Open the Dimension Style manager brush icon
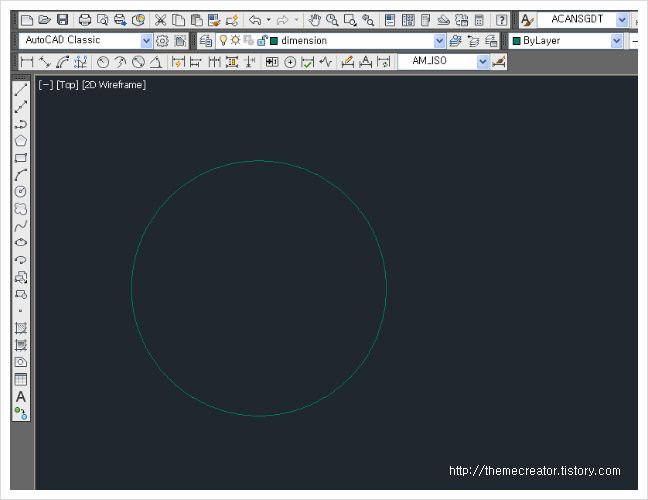The height and width of the screenshot is (500, 648). point(499,62)
